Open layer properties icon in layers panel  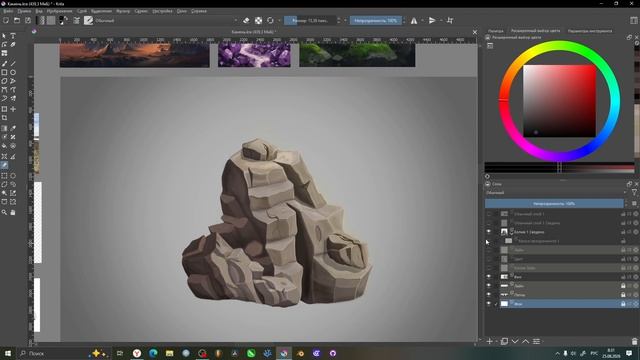(536, 341)
